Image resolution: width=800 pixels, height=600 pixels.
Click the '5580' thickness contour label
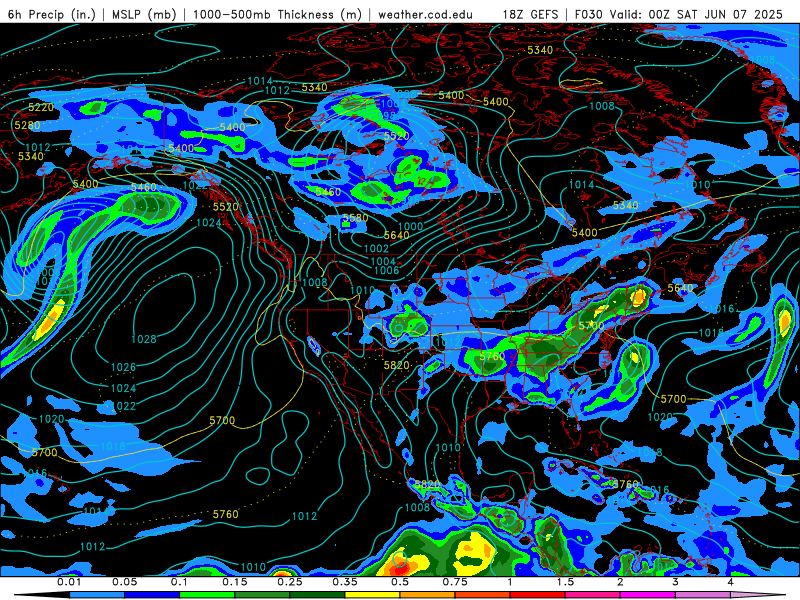[x=356, y=218]
